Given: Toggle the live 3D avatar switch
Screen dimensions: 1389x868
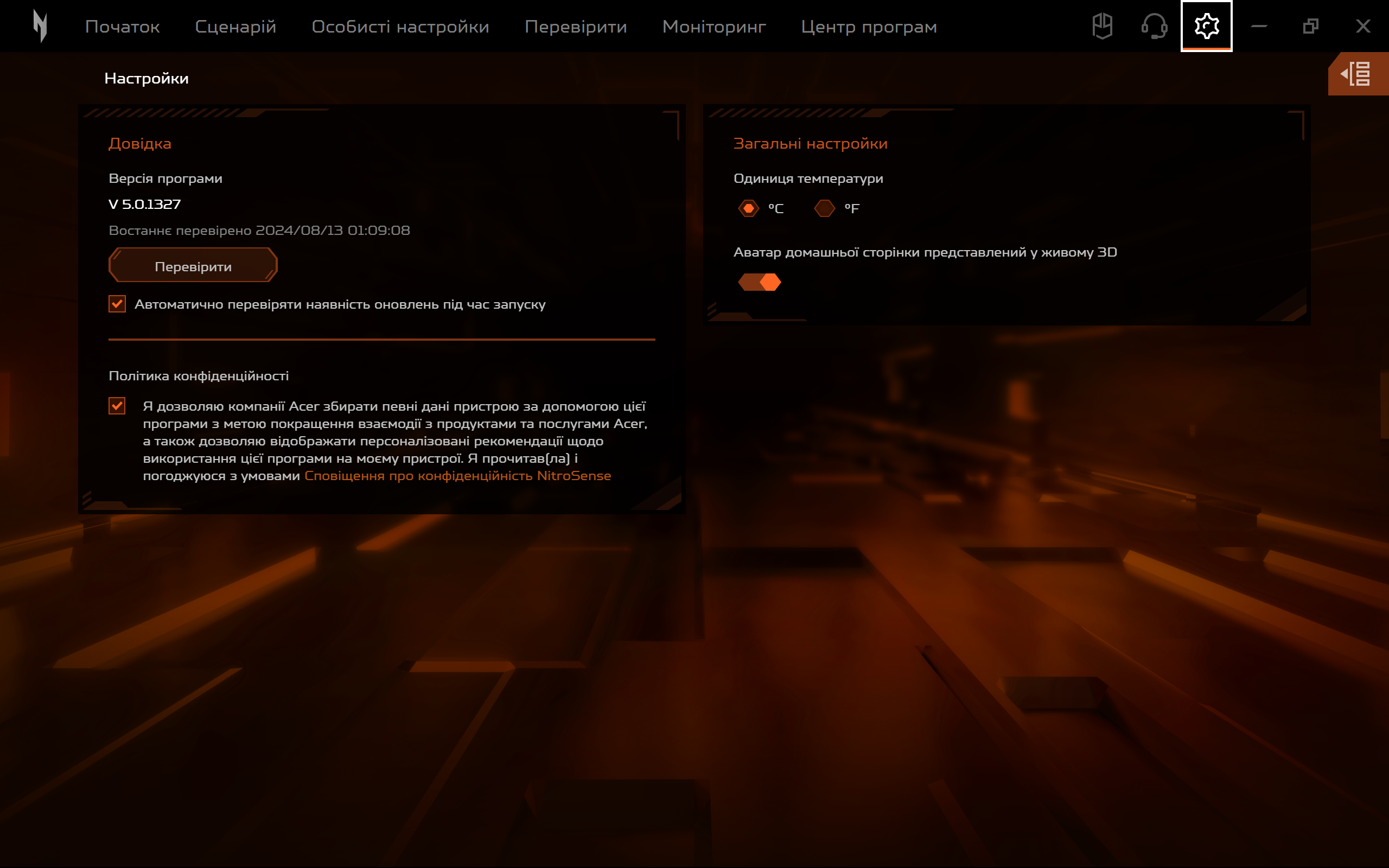Looking at the screenshot, I should coord(760,282).
